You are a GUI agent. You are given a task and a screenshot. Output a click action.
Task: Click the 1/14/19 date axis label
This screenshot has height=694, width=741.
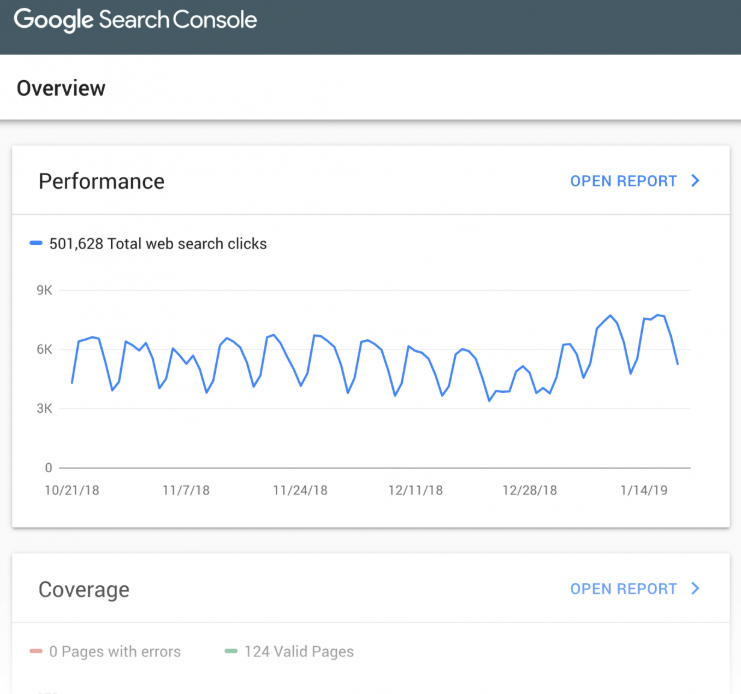pyautogui.click(x=644, y=490)
